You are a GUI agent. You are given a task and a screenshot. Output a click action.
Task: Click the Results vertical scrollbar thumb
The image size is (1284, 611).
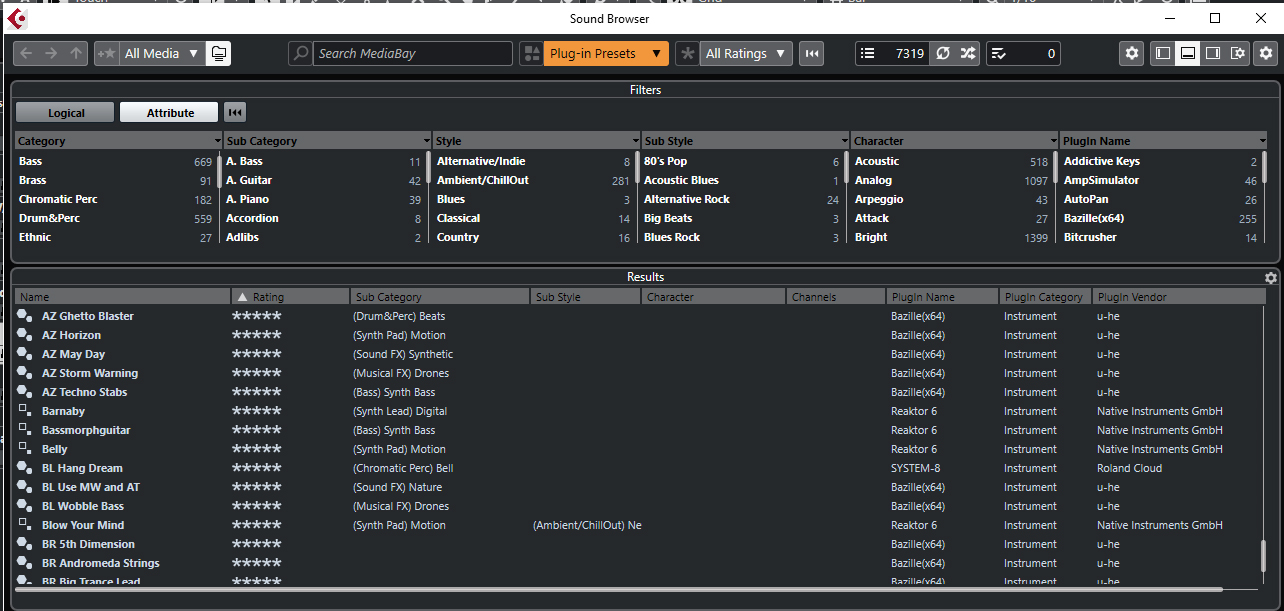click(x=1263, y=555)
